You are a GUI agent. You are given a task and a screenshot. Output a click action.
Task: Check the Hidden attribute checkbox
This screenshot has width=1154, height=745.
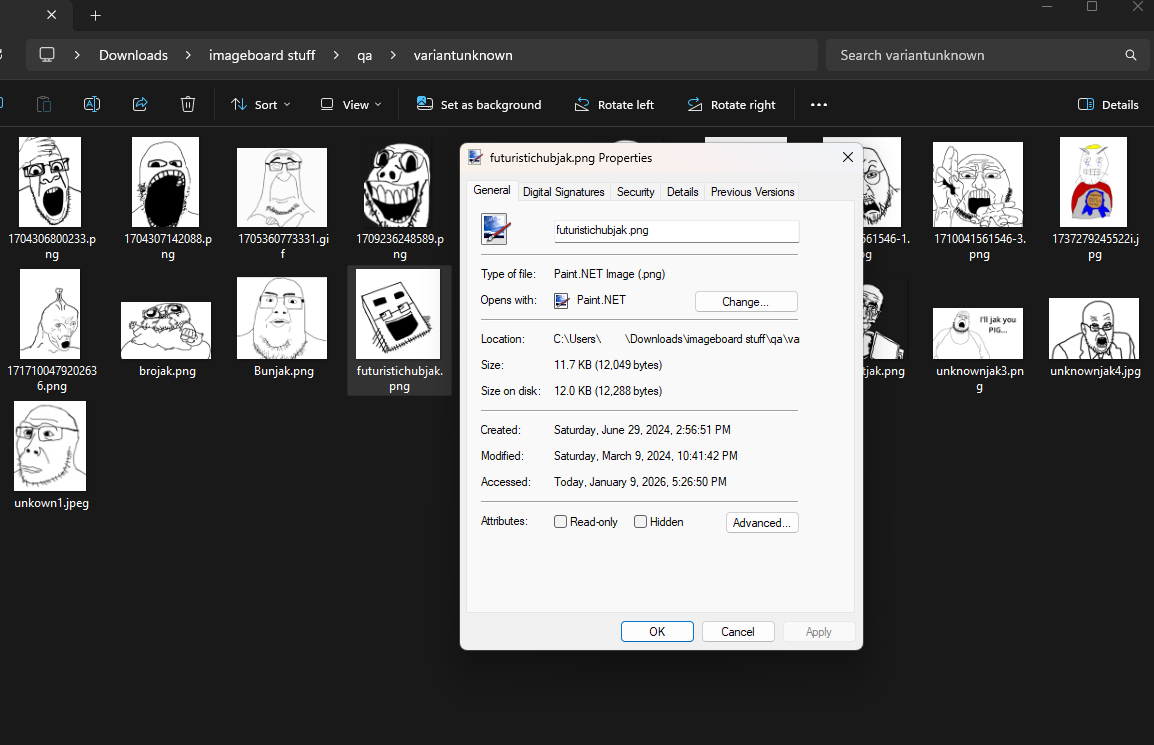pyautogui.click(x=641, y=522)
